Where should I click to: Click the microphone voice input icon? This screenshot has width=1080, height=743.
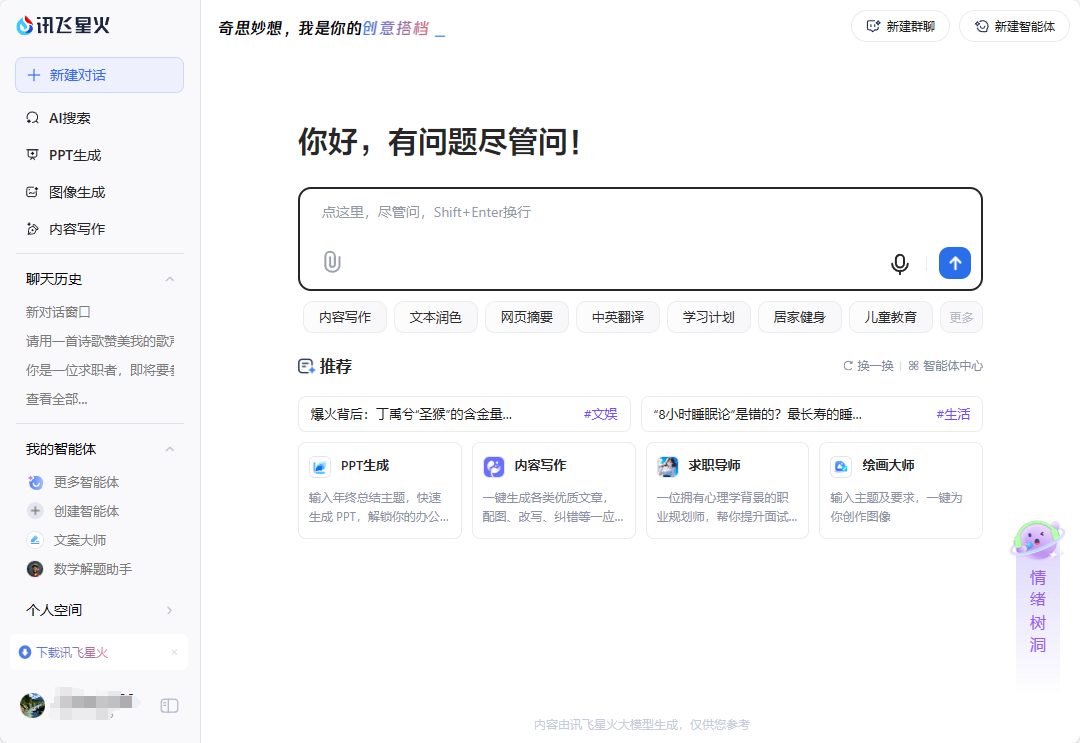point(900,264)
